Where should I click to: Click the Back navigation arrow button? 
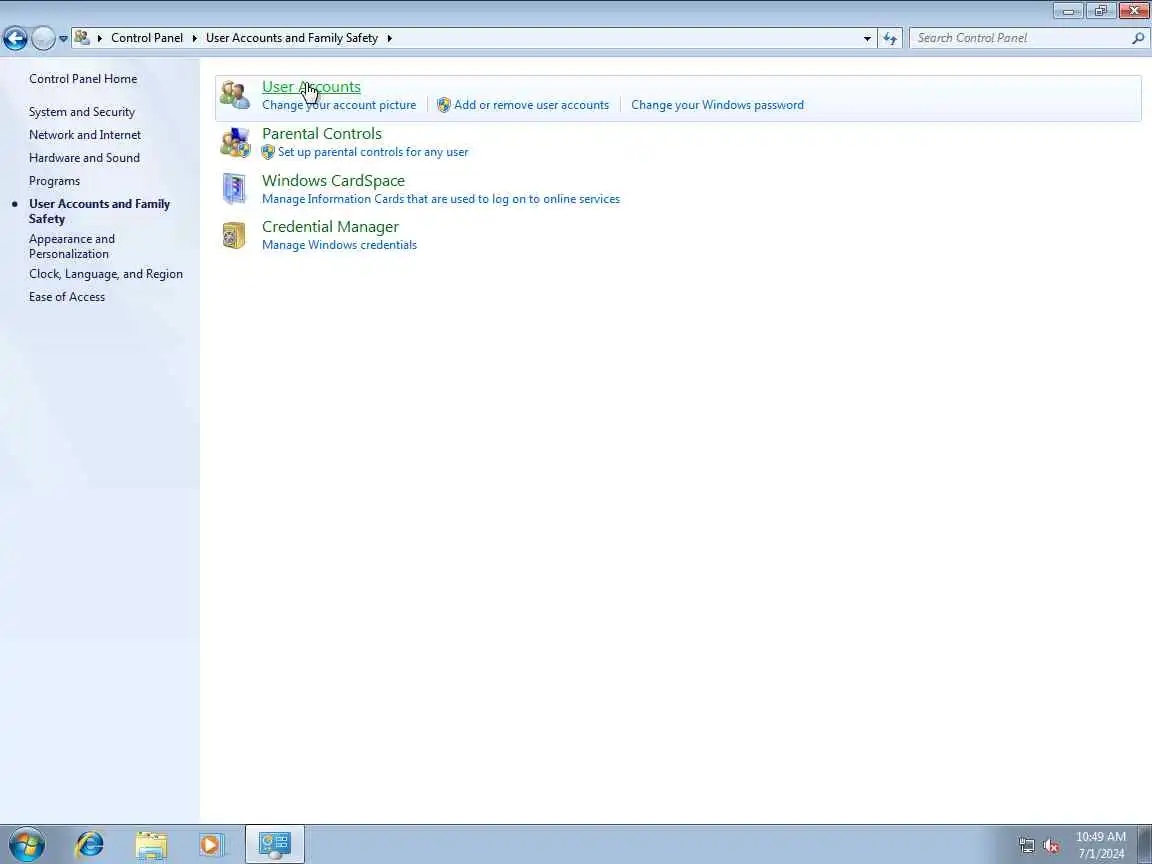click(15, 38)
